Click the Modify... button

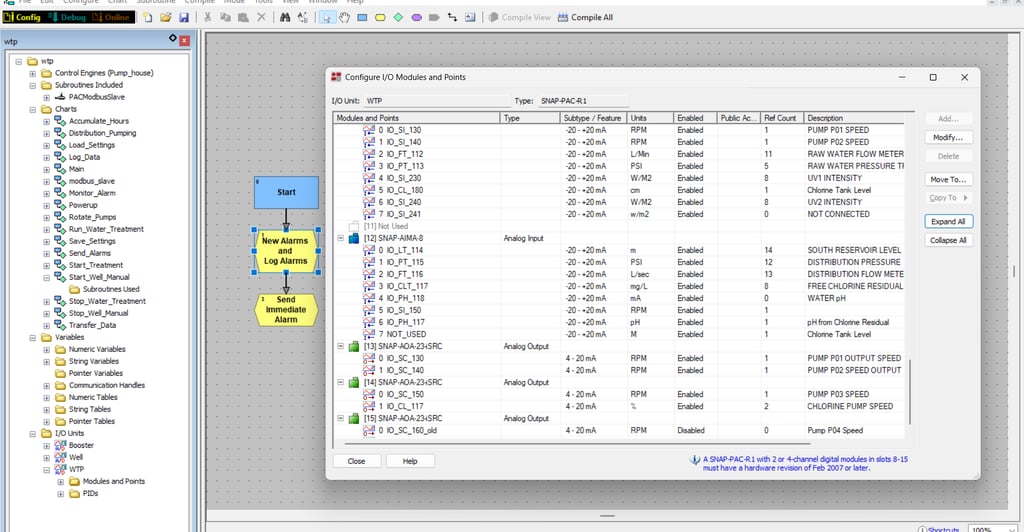(948, 137)
